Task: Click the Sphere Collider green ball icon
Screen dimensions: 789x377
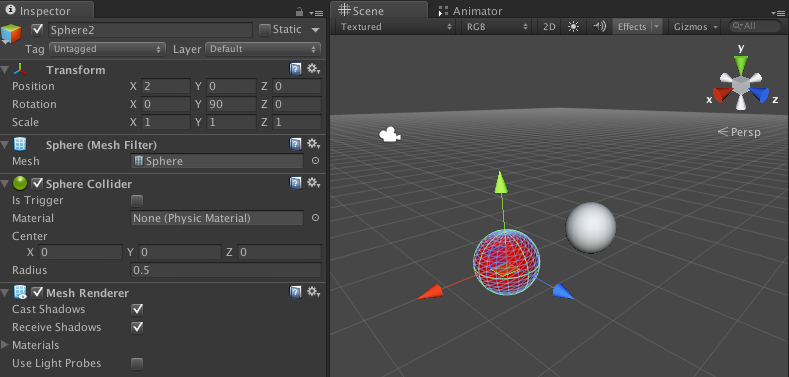Action: pos(20,183)
